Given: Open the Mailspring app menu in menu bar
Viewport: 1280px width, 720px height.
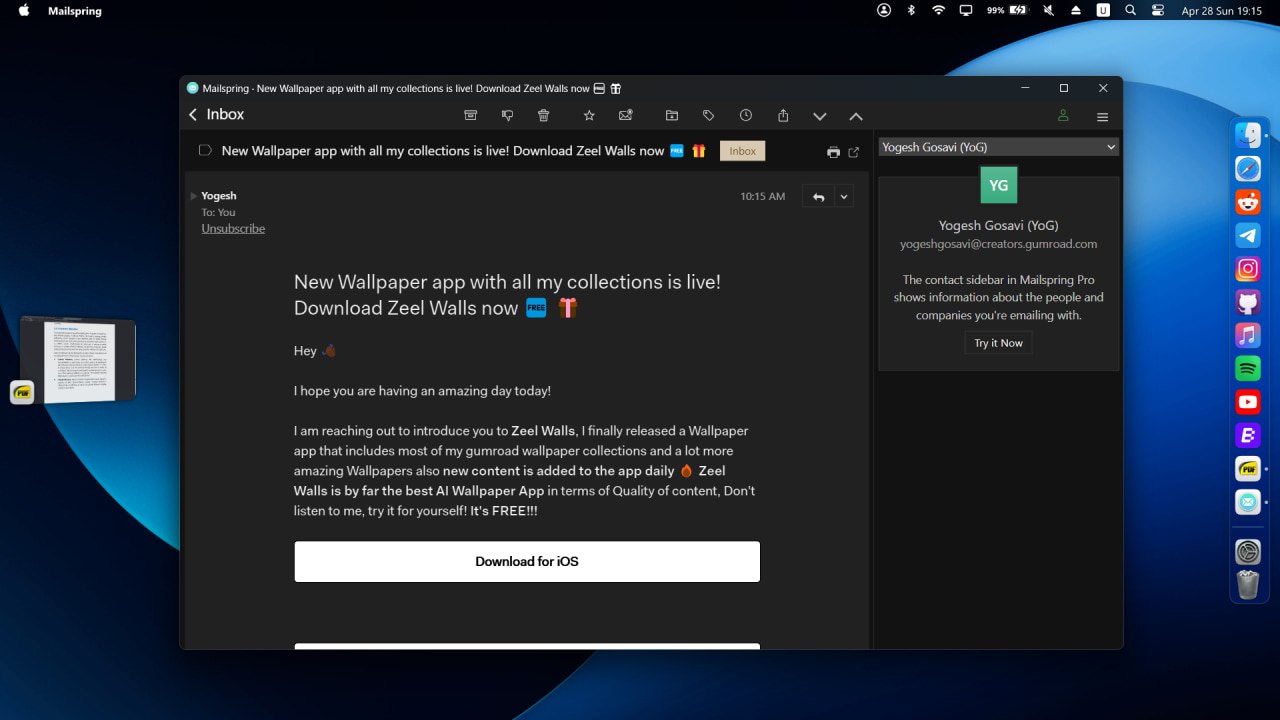Looking at the screenshot, I should pos(75,11).
